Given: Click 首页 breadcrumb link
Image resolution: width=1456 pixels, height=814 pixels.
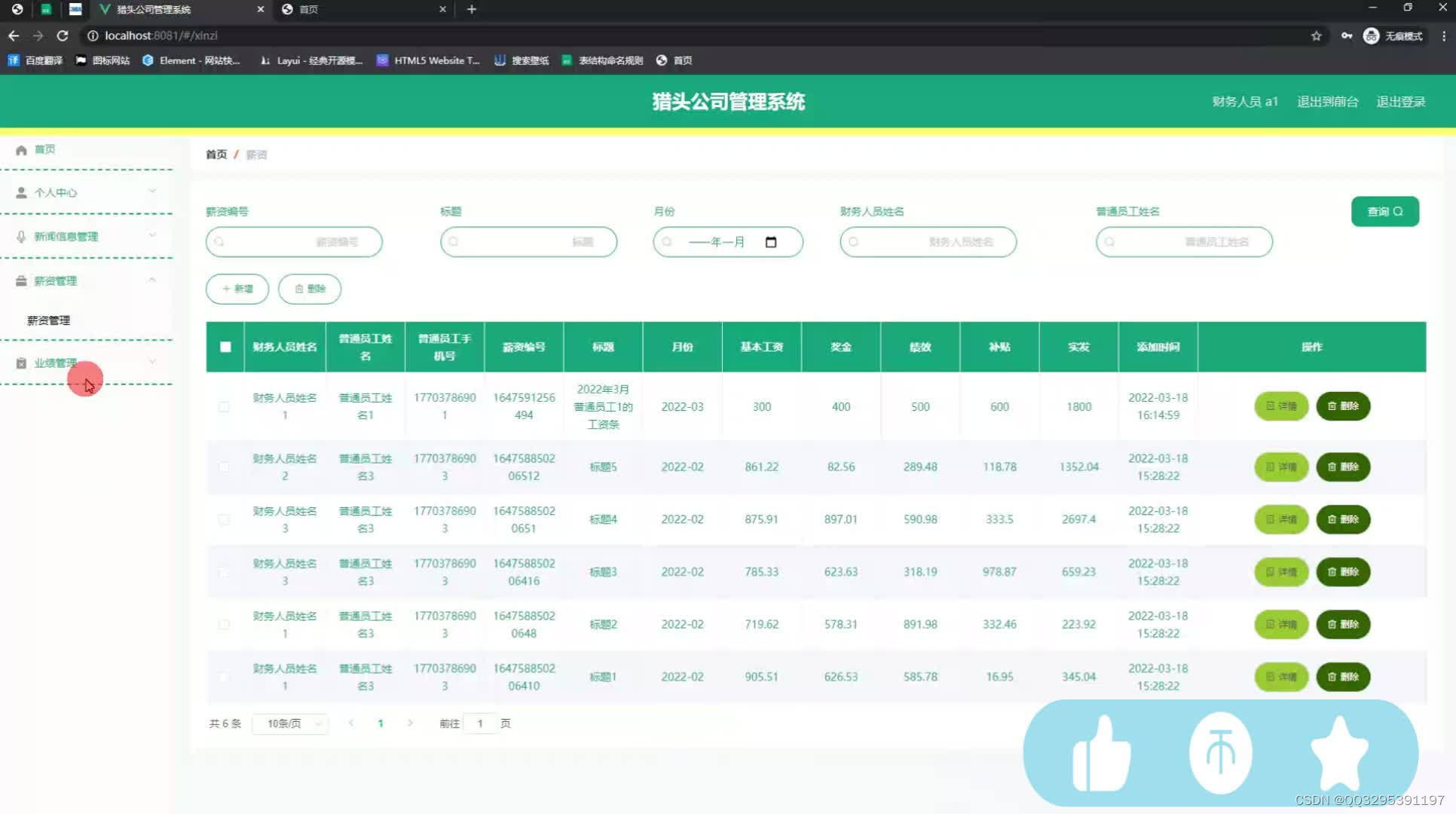Looking at the screenshot, I should 216,155.
